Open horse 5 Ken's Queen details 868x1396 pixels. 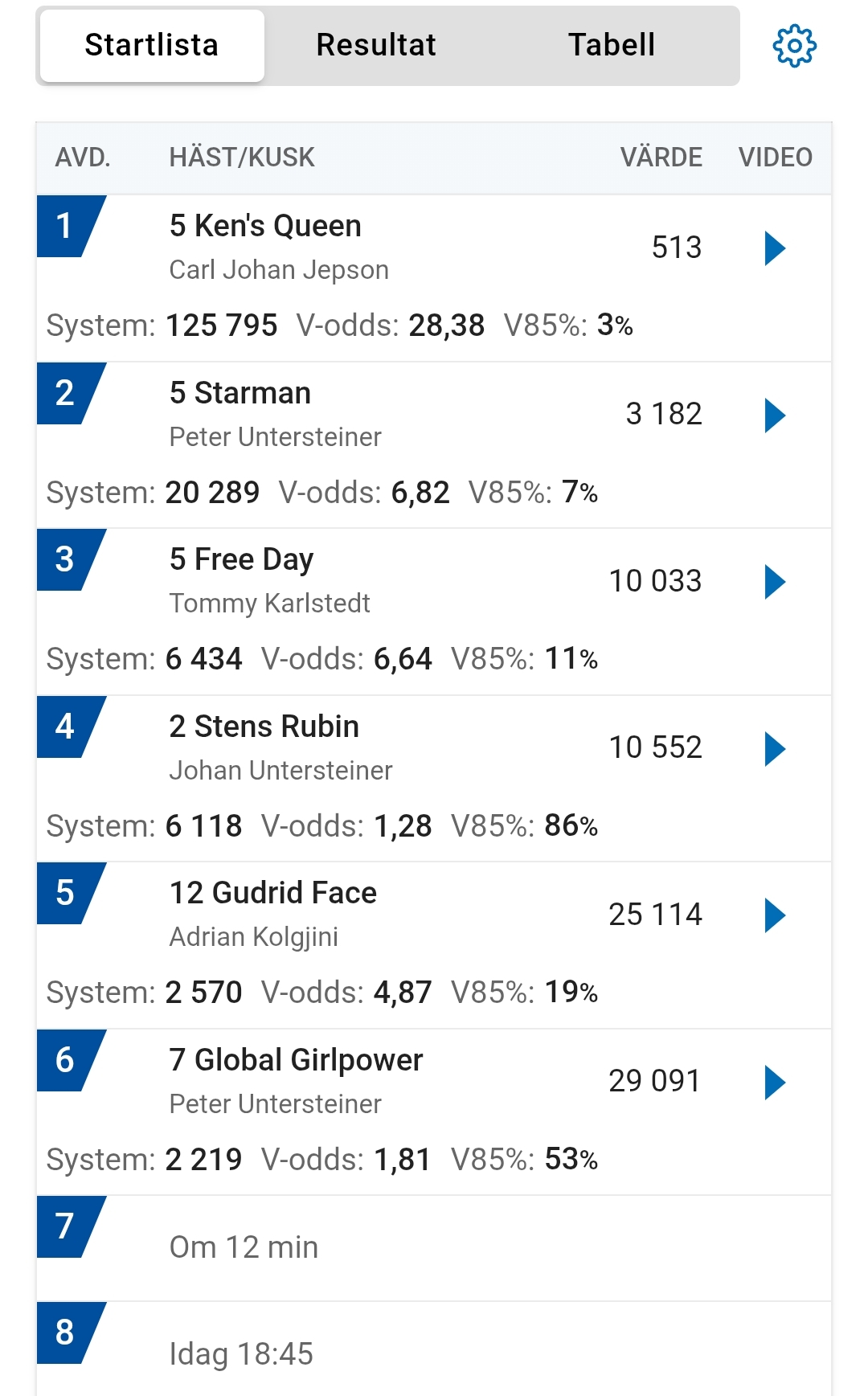[265, 227]
